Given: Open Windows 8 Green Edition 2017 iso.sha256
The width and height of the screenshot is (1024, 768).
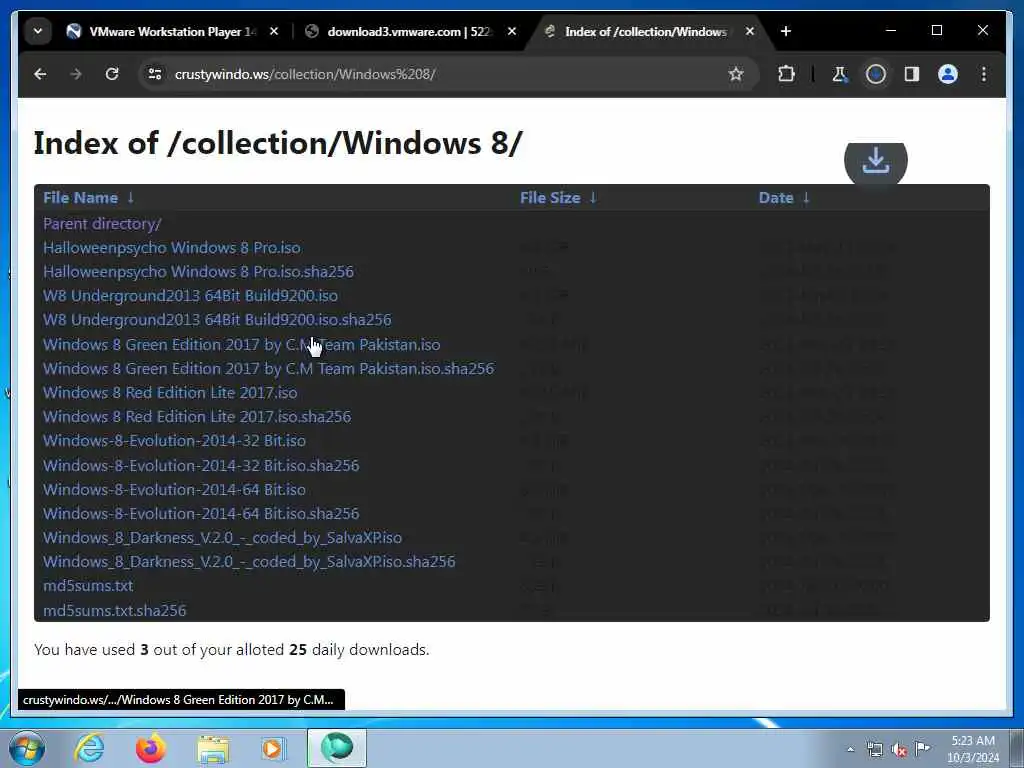Looking at the screenshot, I should (268, 368).
